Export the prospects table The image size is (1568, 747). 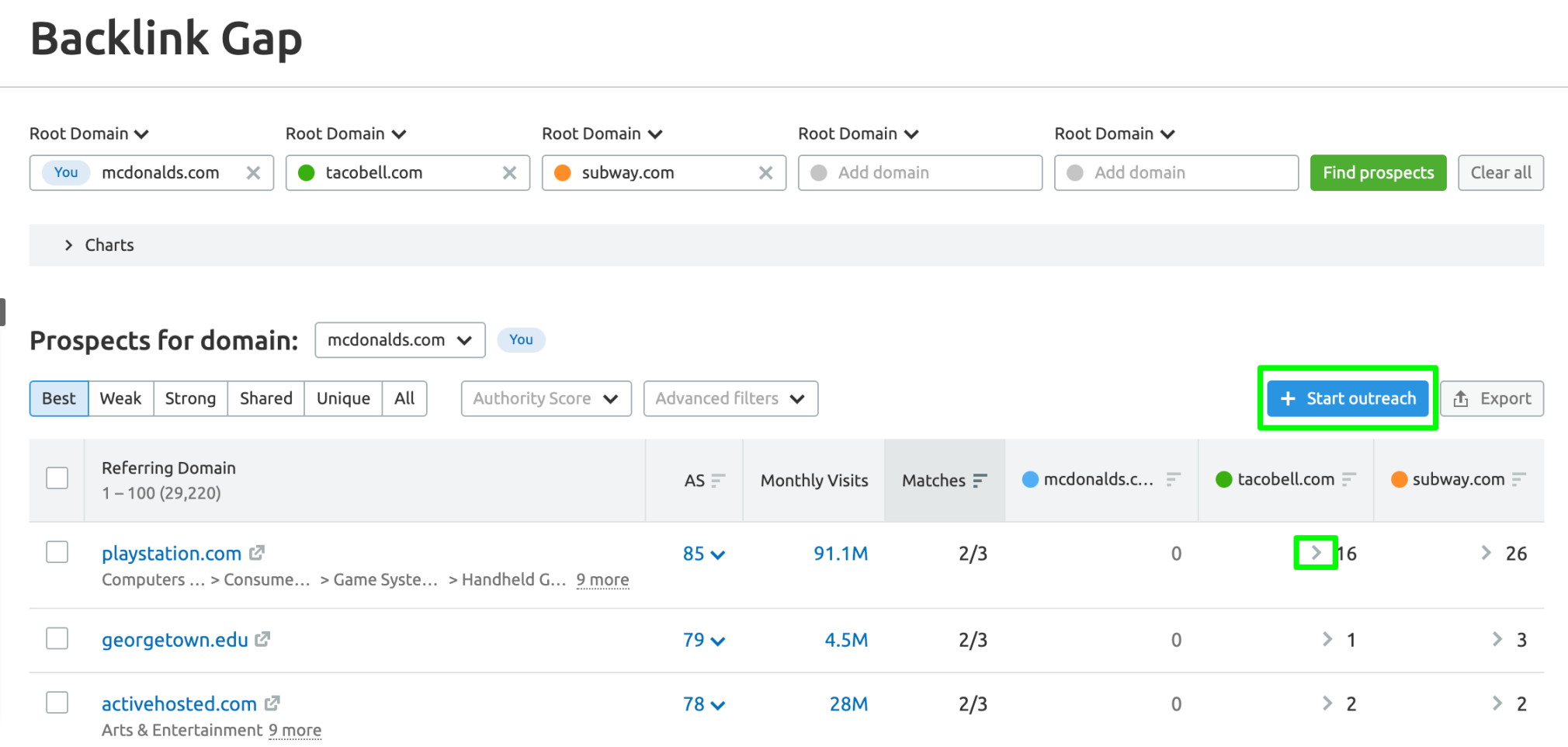(1492, 398)
